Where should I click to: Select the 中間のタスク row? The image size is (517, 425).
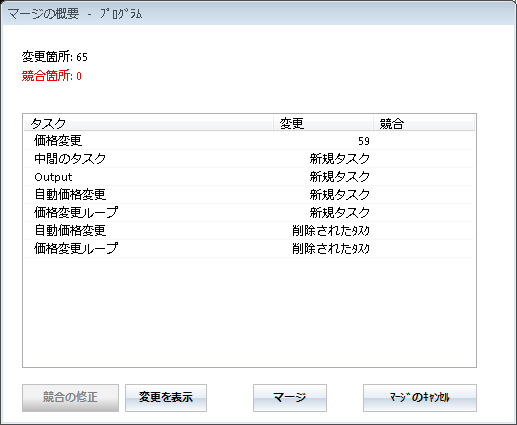pyautogui.click(x=249, y=159)
